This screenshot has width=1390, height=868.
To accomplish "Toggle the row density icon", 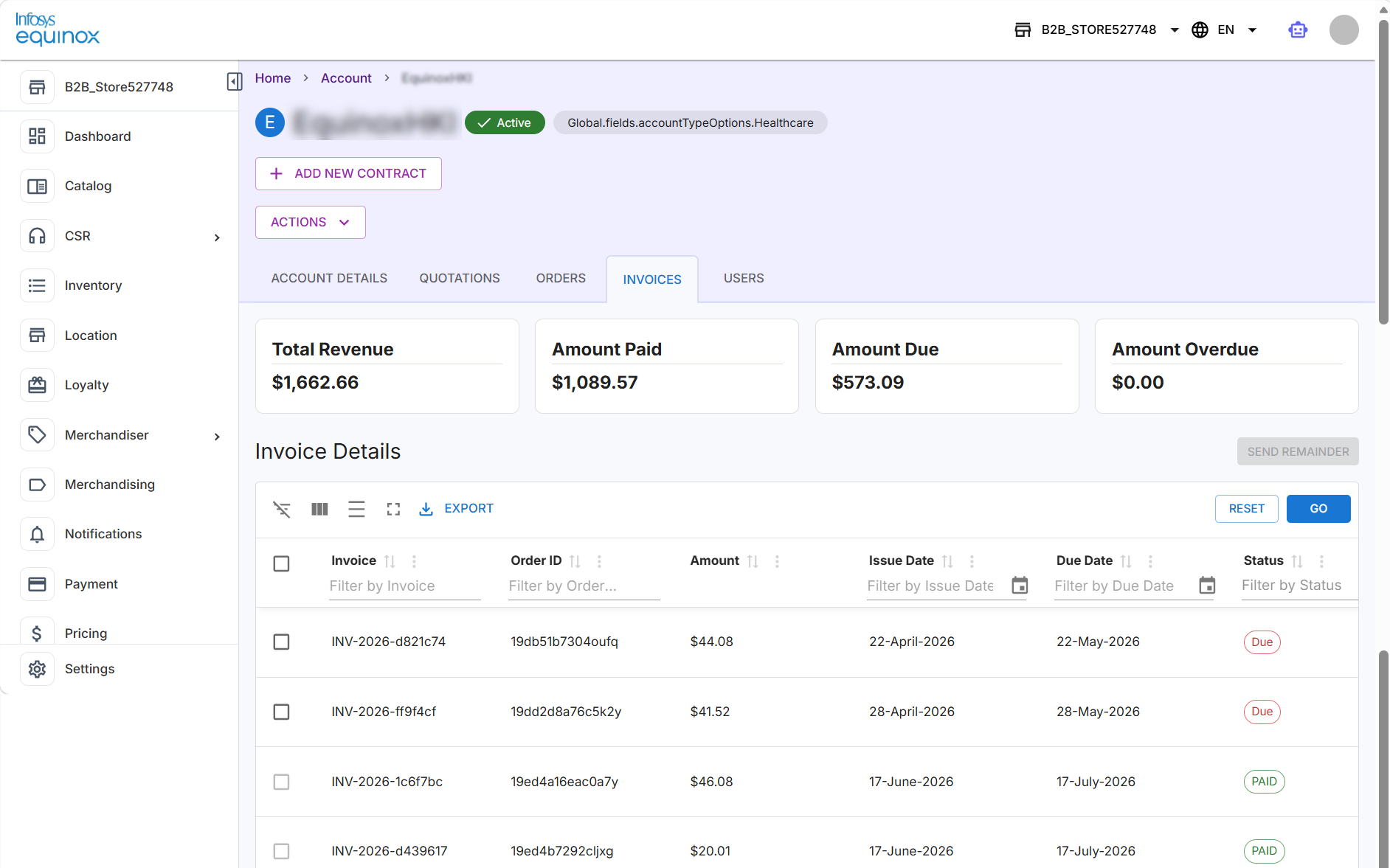I will point(356,509).
